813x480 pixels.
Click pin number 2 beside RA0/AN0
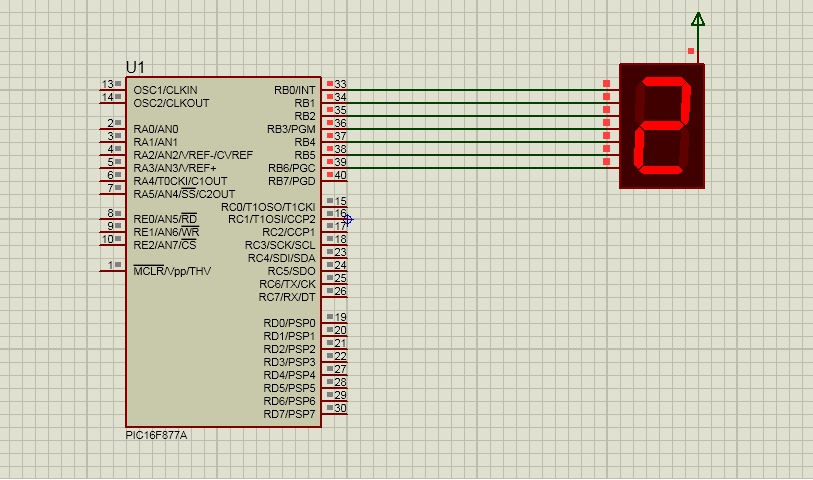coord(110,123)
